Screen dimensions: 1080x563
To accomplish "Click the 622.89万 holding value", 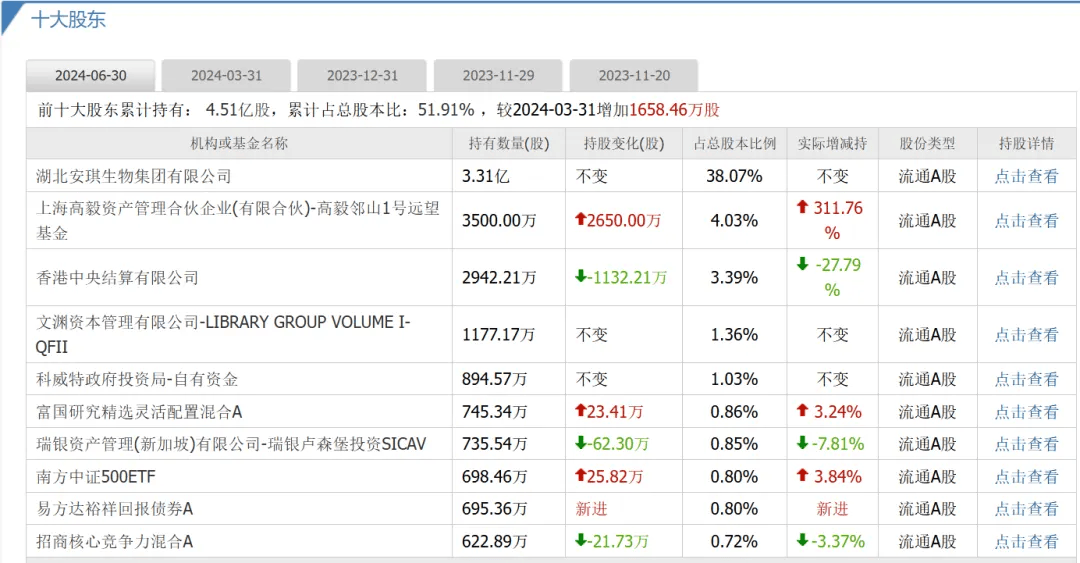I will pos(495,542).
